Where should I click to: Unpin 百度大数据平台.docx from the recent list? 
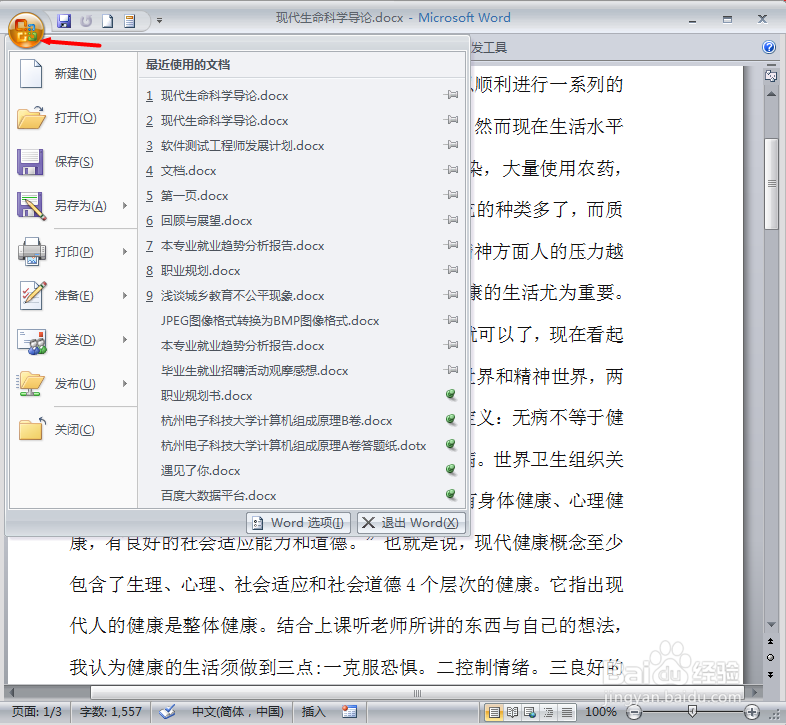pos(451,494)
